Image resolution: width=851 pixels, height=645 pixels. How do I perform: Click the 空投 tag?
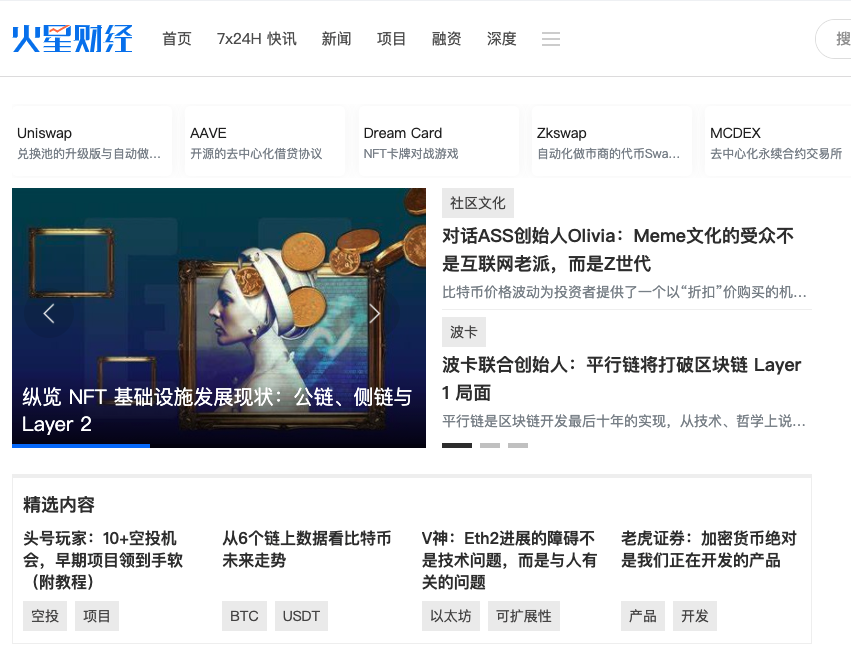[x=45, y=616]
